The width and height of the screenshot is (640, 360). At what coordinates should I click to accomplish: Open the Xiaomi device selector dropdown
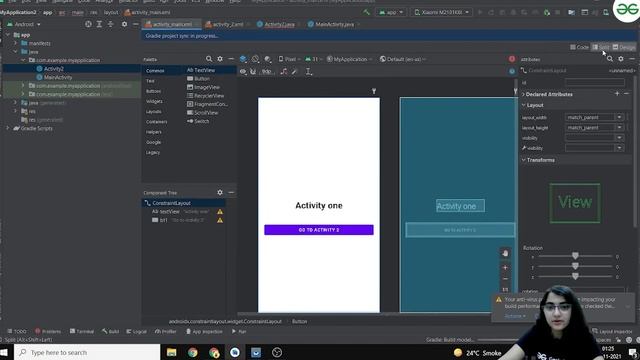click(442, 12)
